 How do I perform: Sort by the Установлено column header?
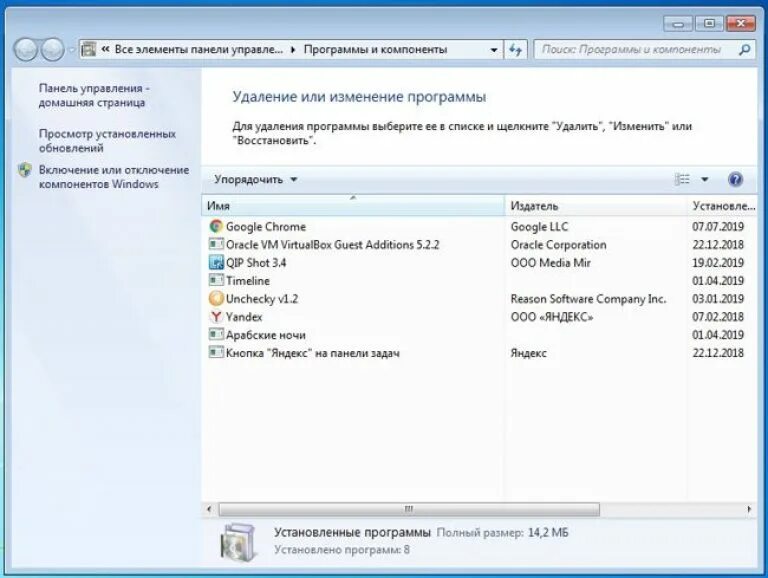point(722,206)
